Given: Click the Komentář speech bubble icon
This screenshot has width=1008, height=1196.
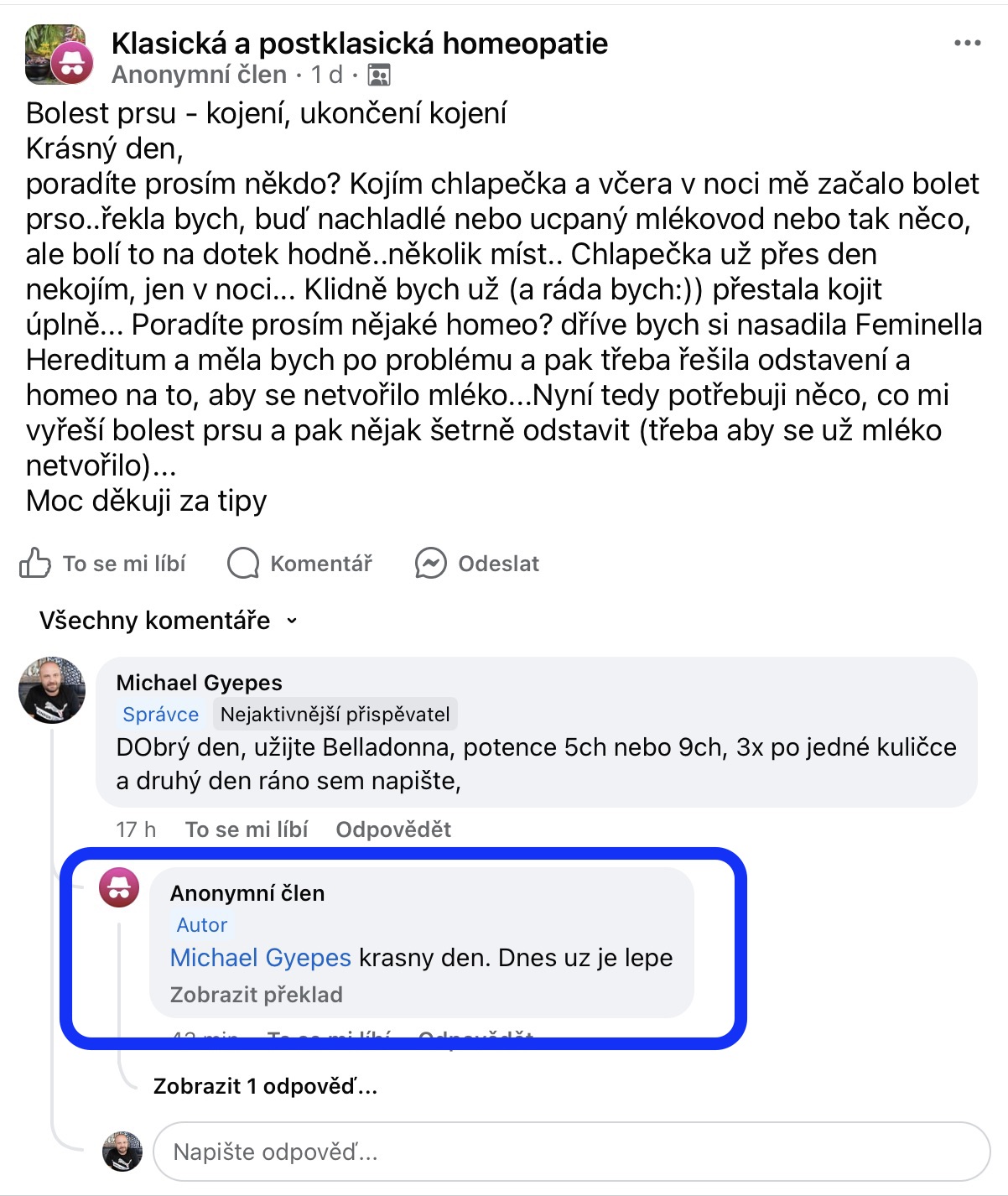Looking at the screenshot, I should 243,564.
